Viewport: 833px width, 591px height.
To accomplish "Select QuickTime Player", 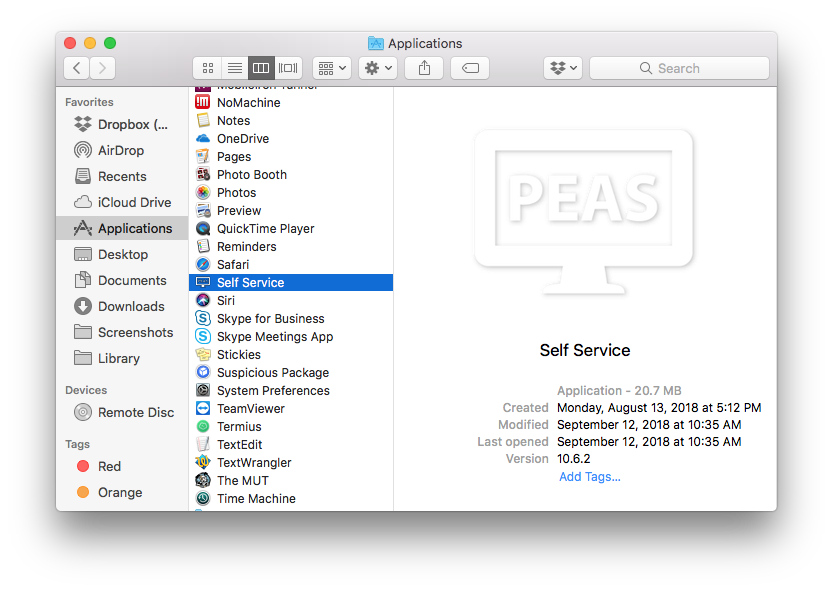I will coord(291,229).
